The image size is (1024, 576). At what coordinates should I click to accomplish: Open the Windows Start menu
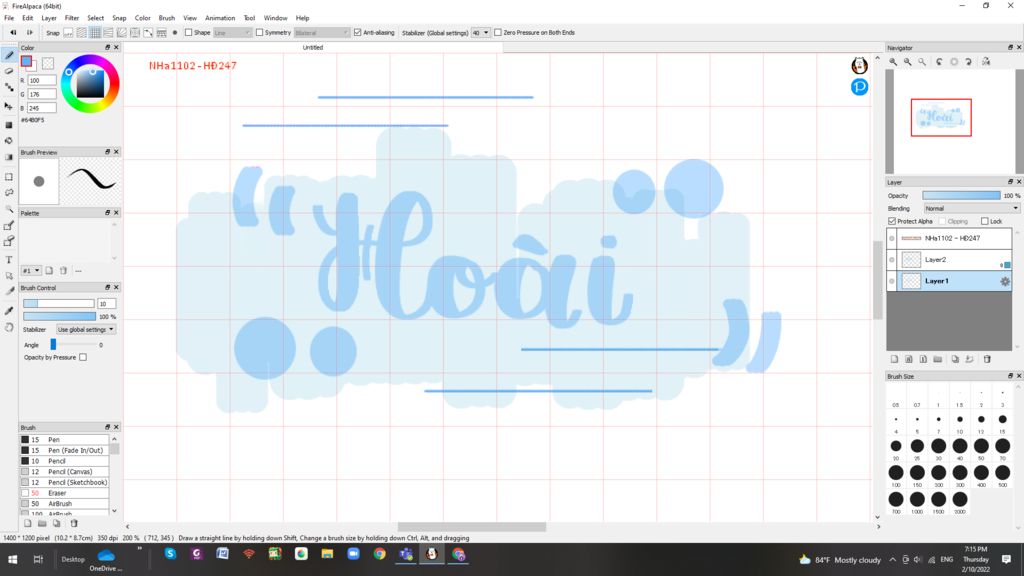click(x=12, y=560)
